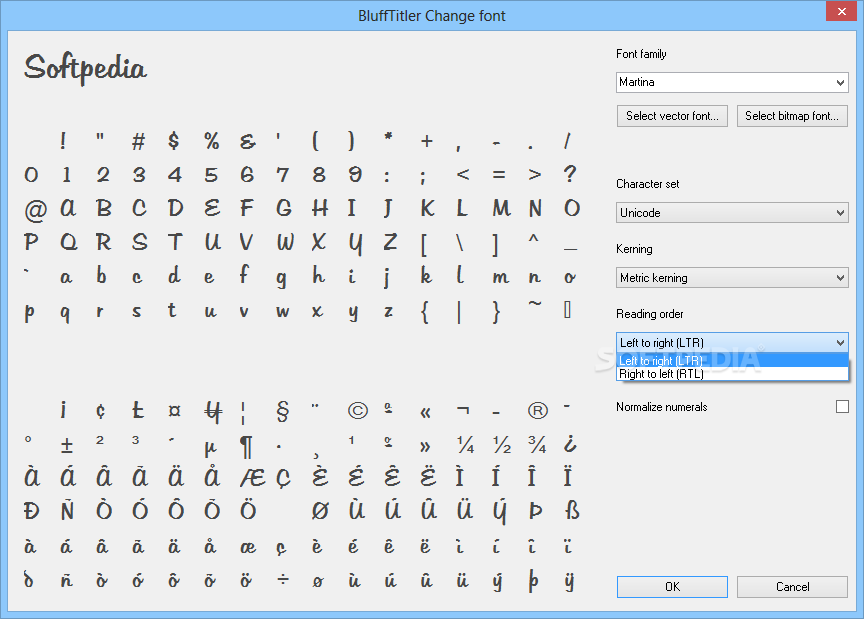The width and height of the screenshot is (864, 619).
Task: Select the uppercase W glyph
Action: pos(285,242)
